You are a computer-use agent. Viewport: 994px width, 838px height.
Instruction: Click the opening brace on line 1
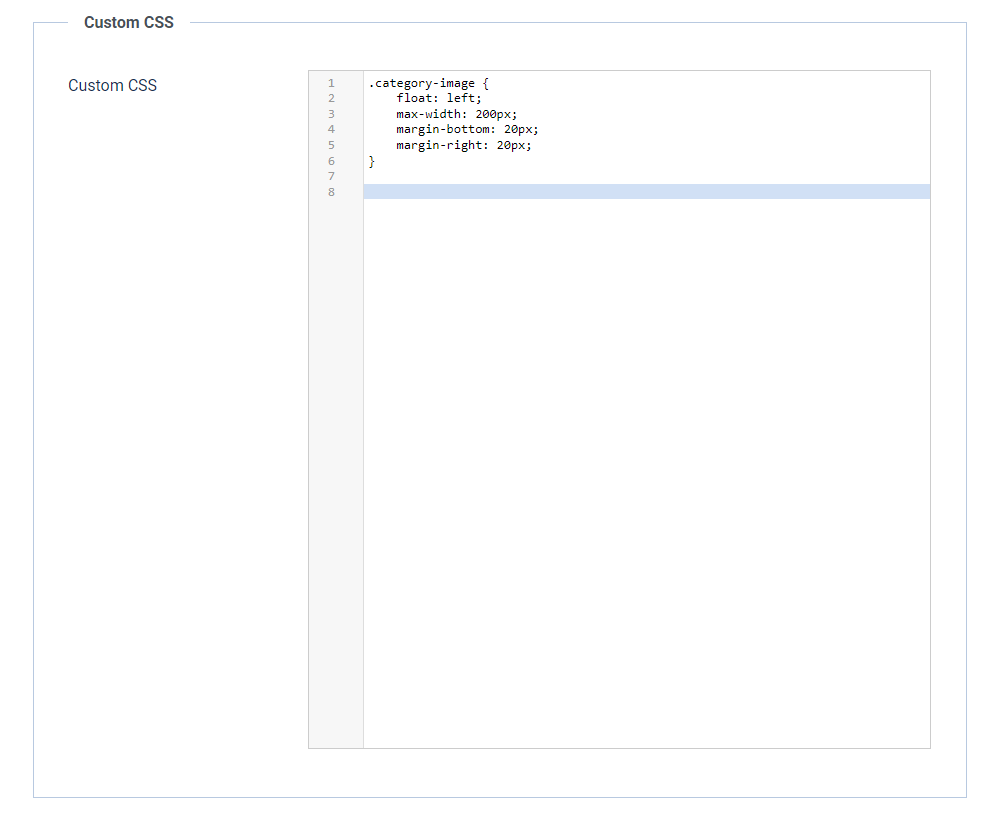pyautogui.click(x=486, y=83)
